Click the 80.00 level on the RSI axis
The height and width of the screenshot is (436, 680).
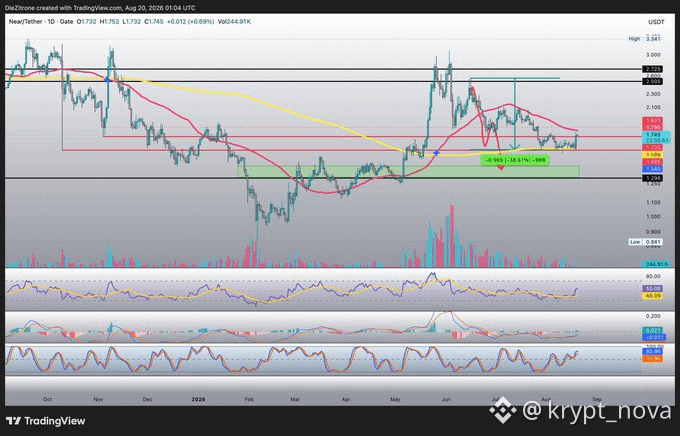click(x=653, y=276)
